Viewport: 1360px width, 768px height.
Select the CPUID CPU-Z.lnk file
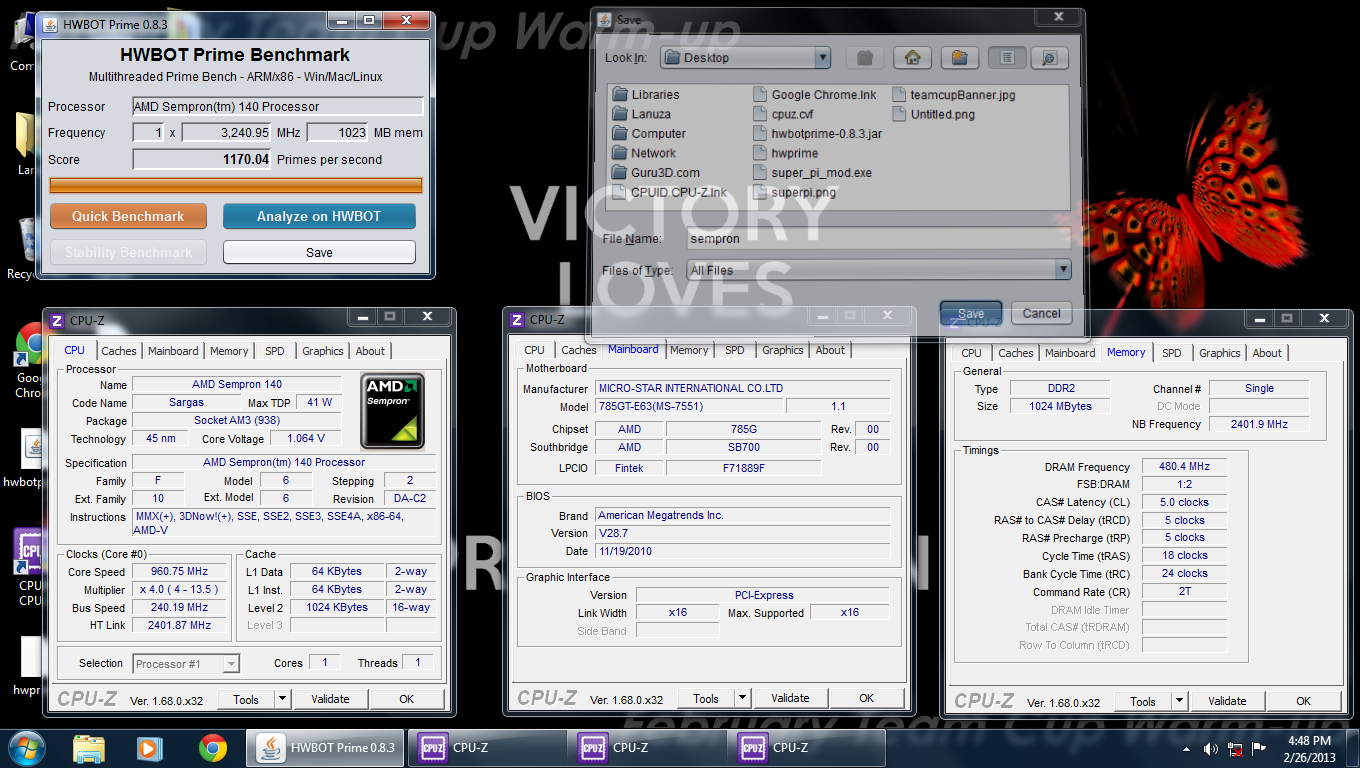pyautogui.click(x=670, y=192)
